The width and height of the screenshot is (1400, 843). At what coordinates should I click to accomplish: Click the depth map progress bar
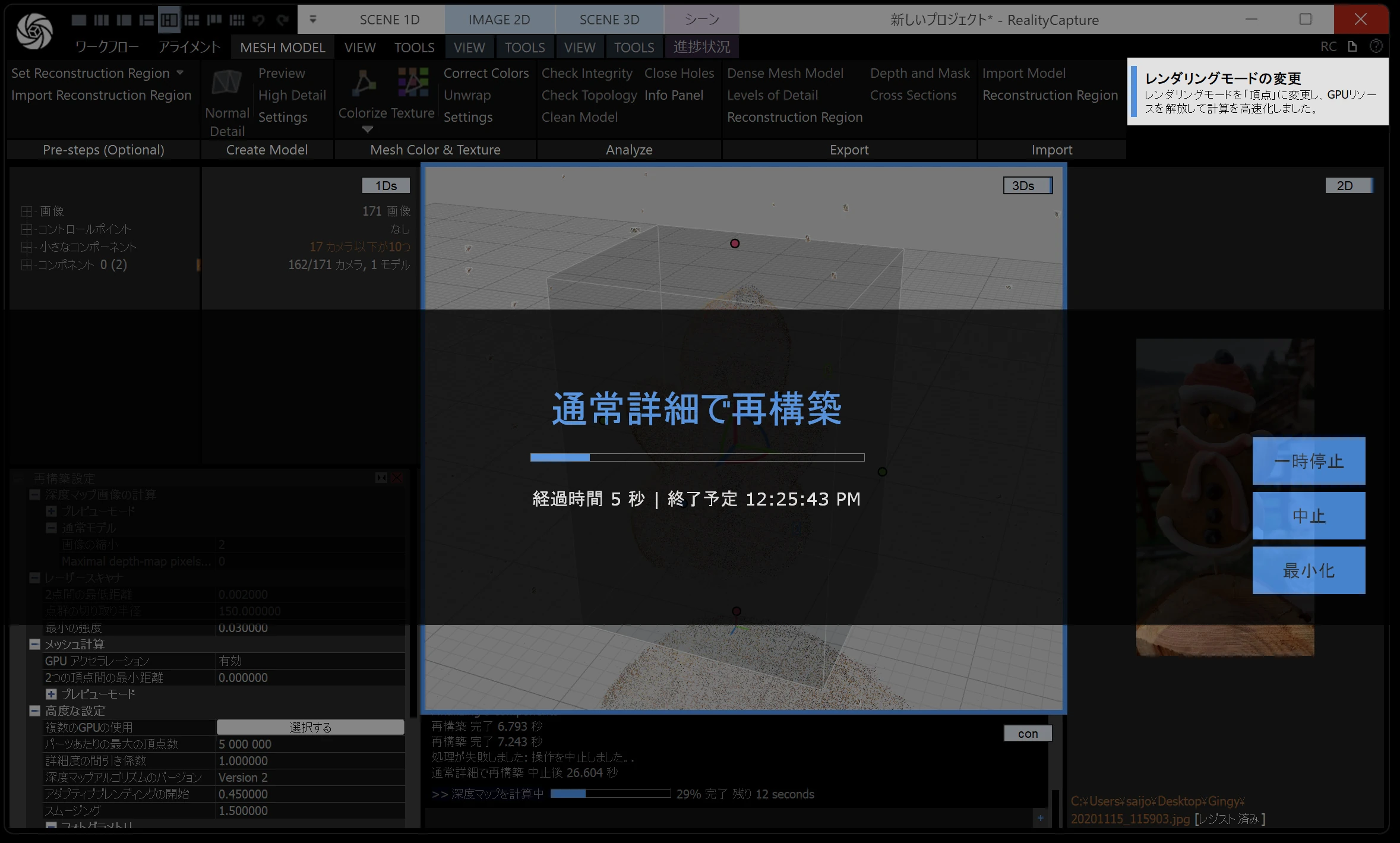(x=610, y=794)
